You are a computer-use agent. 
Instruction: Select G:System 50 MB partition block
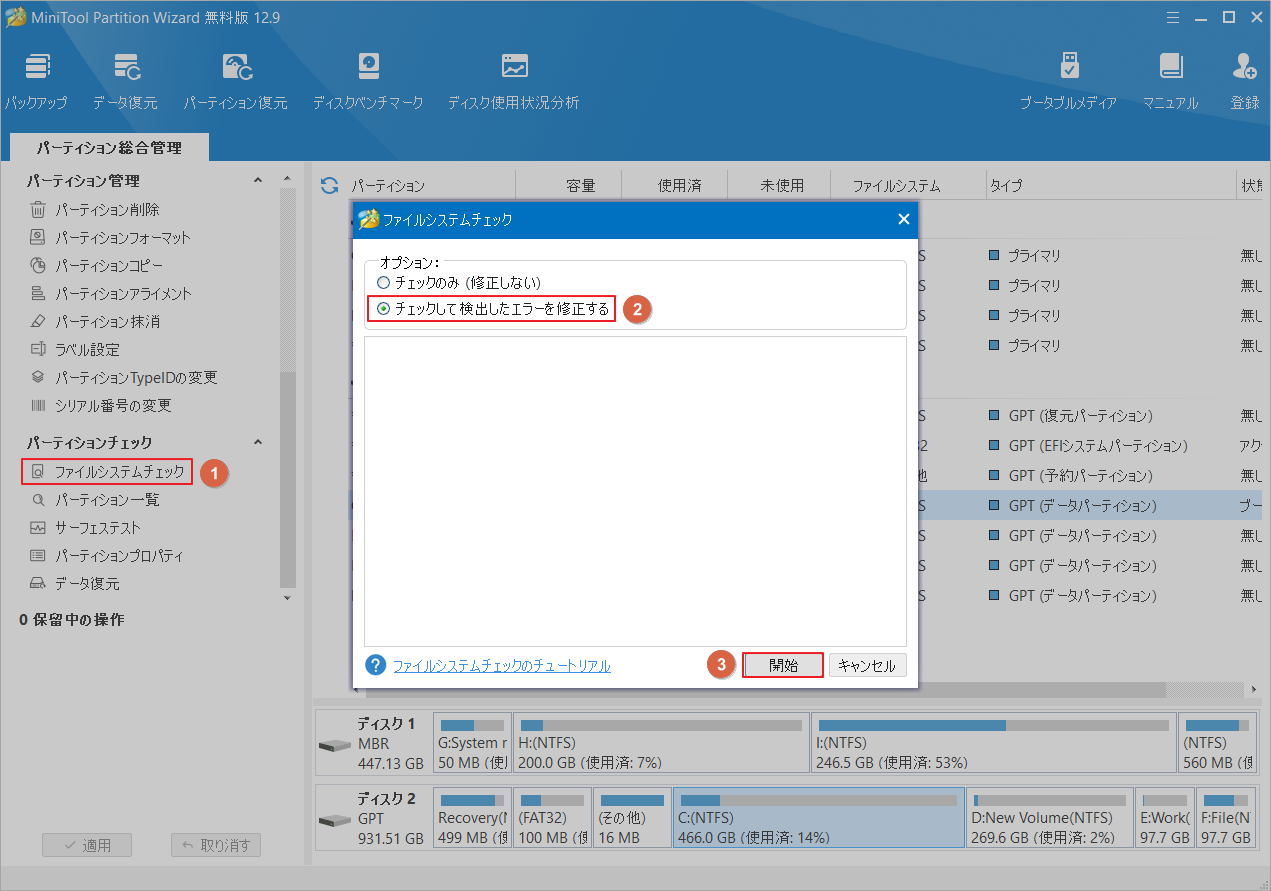click(472, 743)
